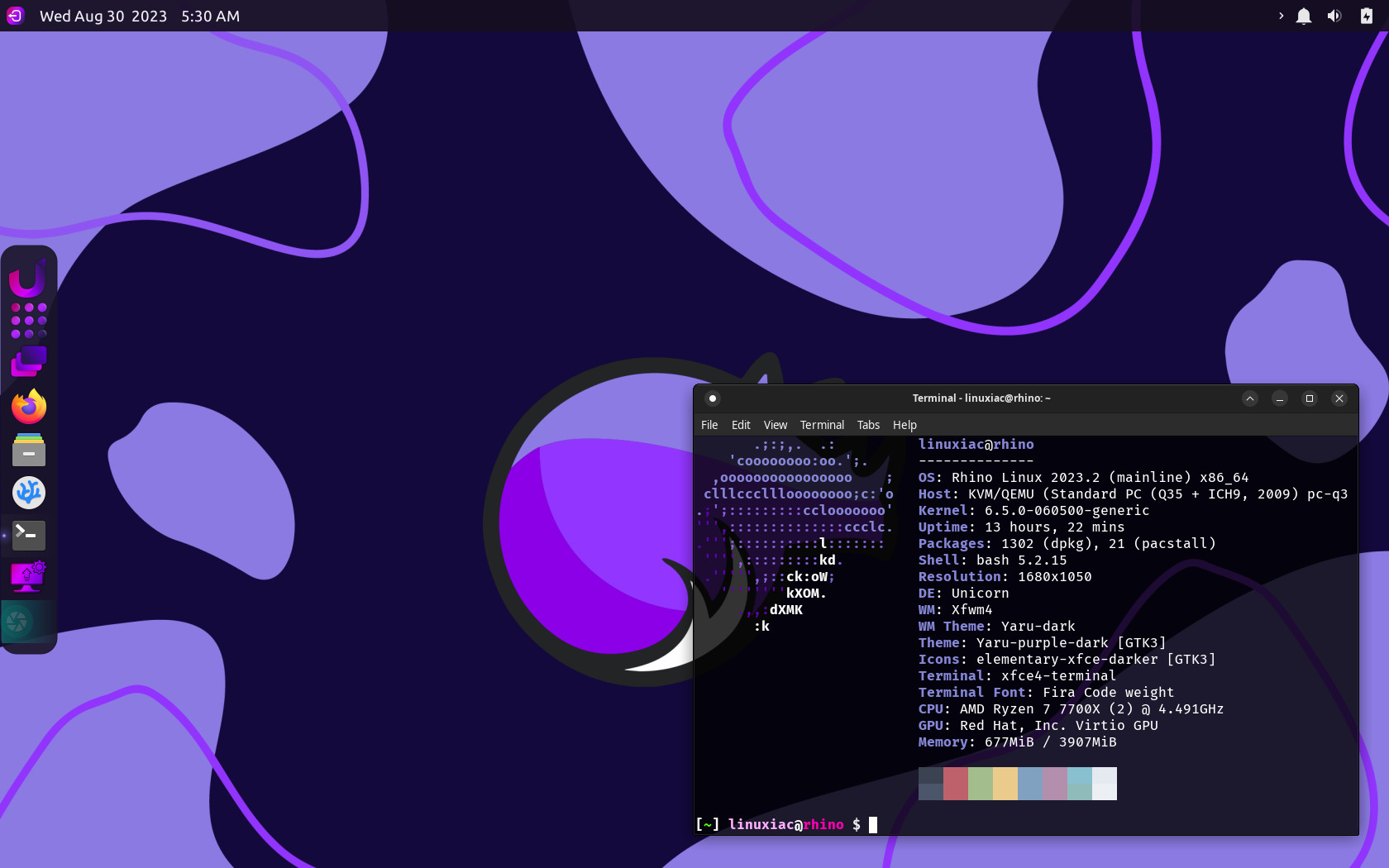Open the file manager dock icon
The width and height of the screenshot is (1389, 868).
(29, 450)
